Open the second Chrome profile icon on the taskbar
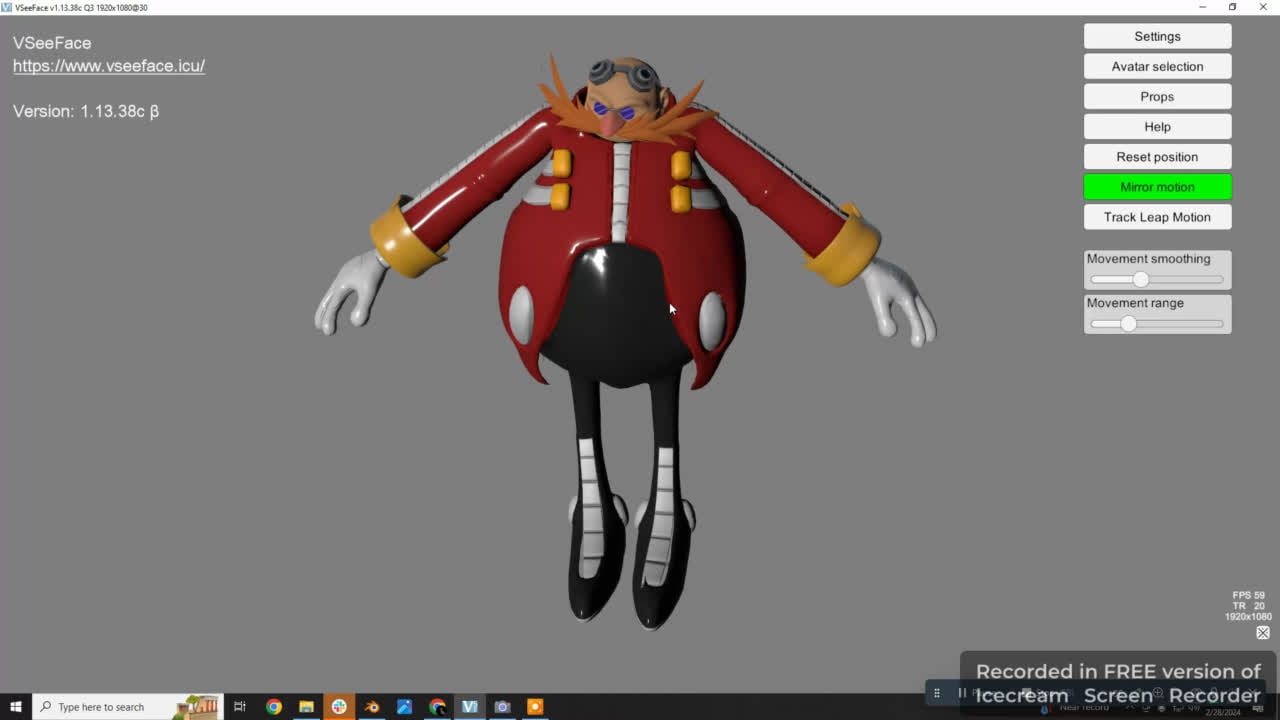 (x=437, y=707)
